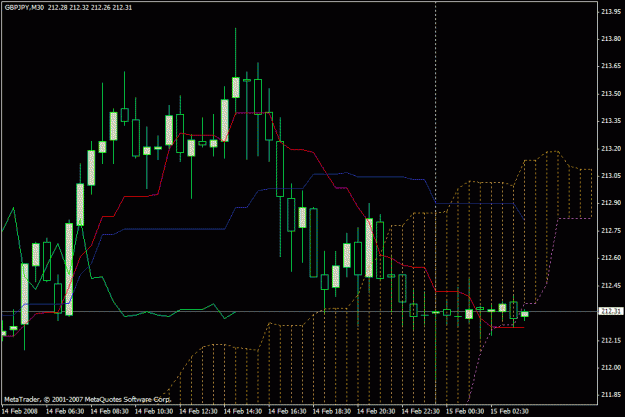Select the 212.45 price label
The width and height of the screenshot is (625, 417).
pos(611,286)
